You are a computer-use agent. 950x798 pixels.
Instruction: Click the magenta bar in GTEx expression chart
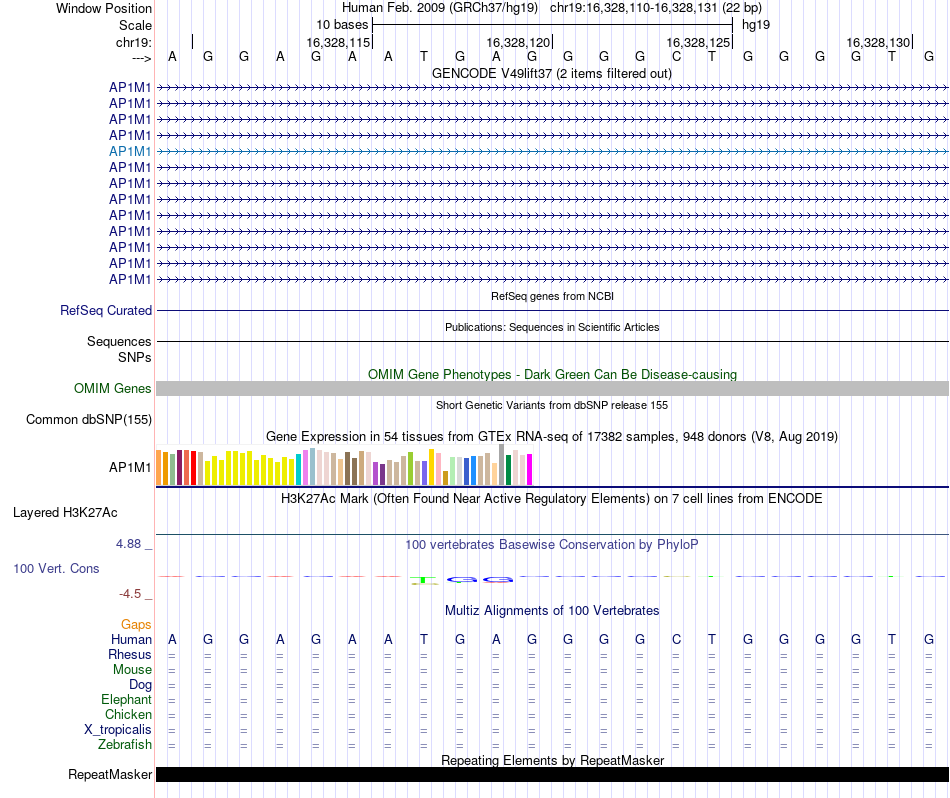tap(530, 470)
